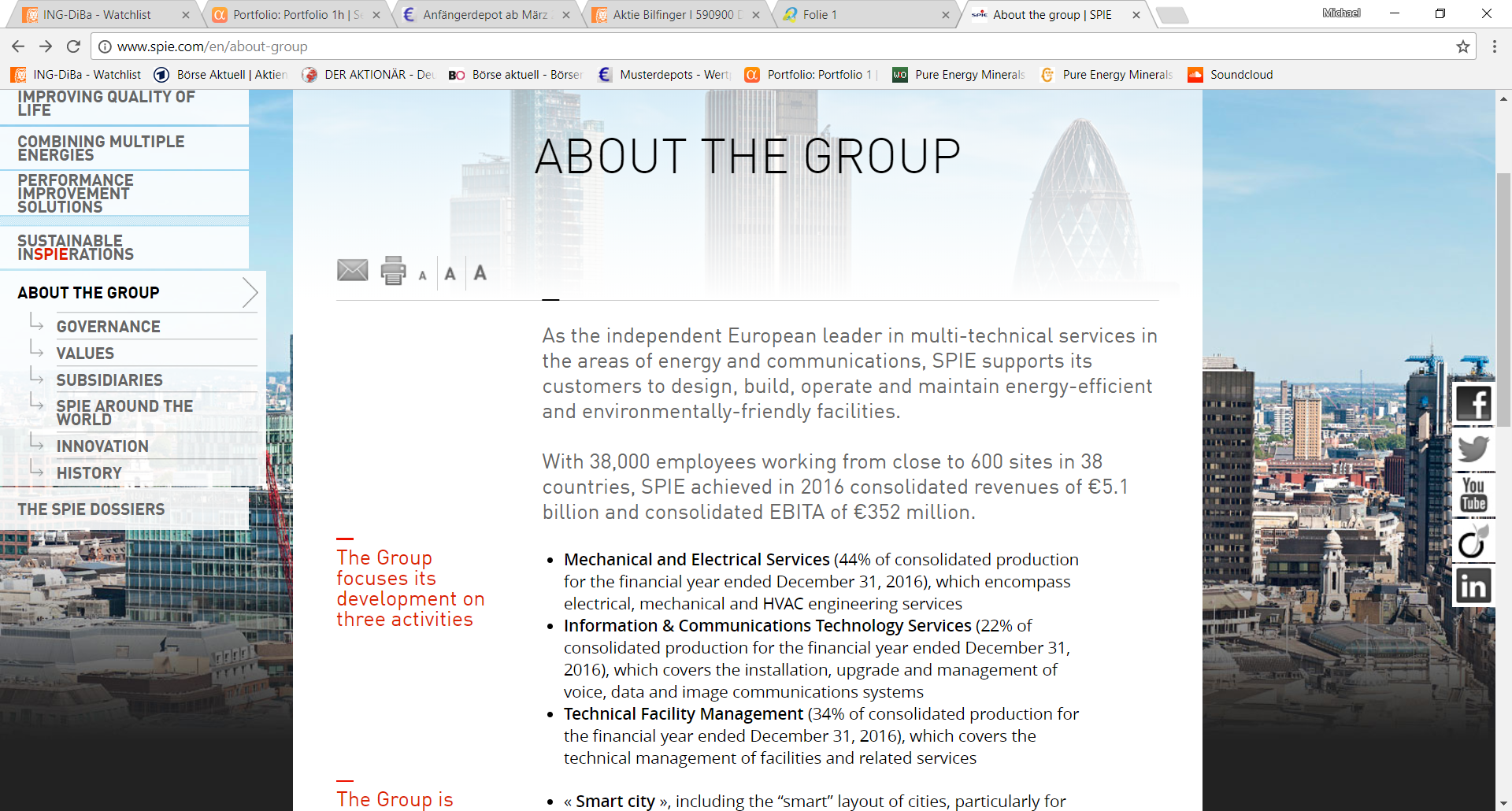Go to SPIE Around the World
The width and height of the screenshot is (1512, 811).
pyautogui.click(x=124, y=413)
